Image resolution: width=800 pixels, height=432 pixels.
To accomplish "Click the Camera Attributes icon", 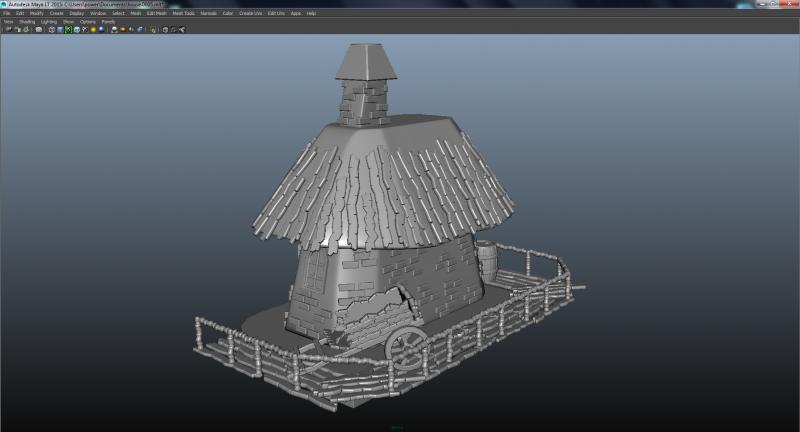I will point(17,30).
